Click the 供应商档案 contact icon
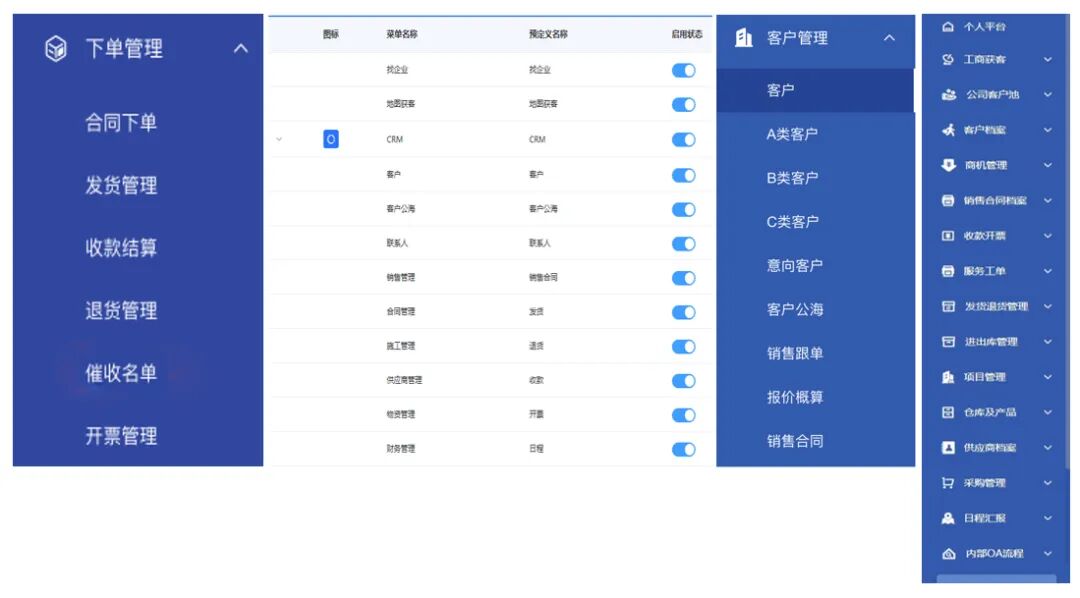Viewport: 1080px width, 598px height. coord(948,447)
